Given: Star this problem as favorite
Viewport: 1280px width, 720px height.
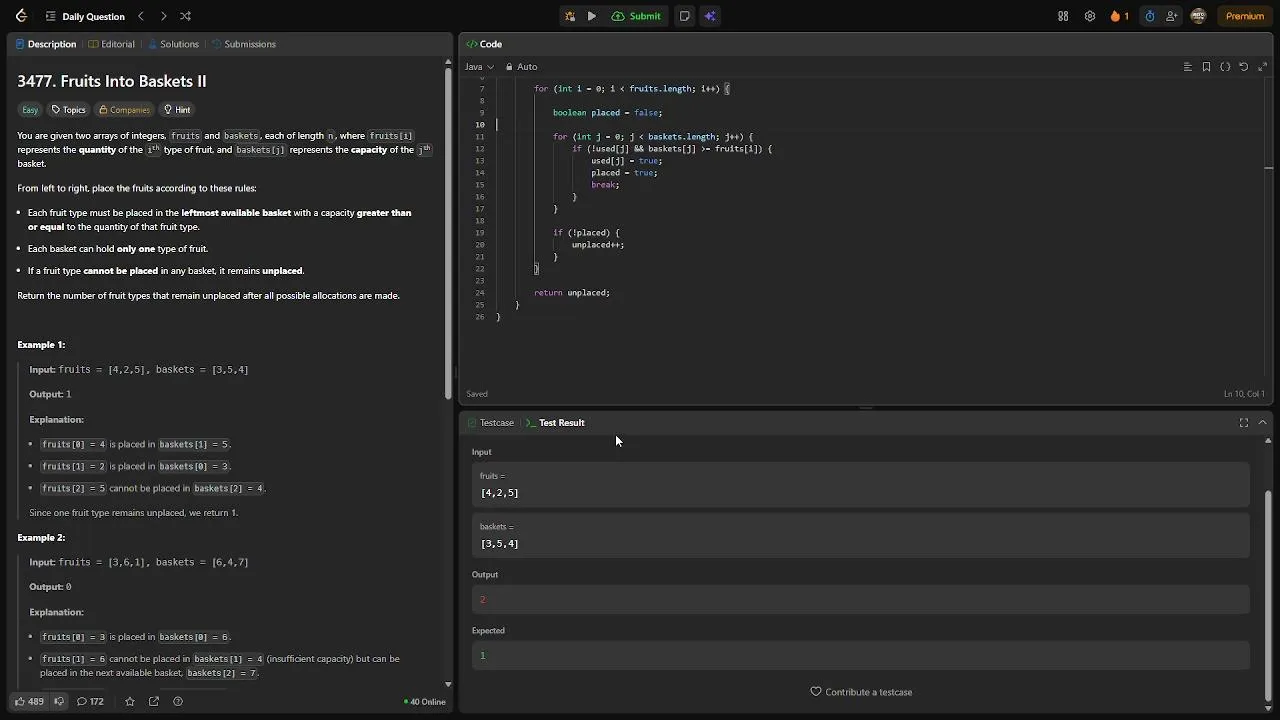Looking at the screenshot, I should pyautogui.click(x=130, y=701).
